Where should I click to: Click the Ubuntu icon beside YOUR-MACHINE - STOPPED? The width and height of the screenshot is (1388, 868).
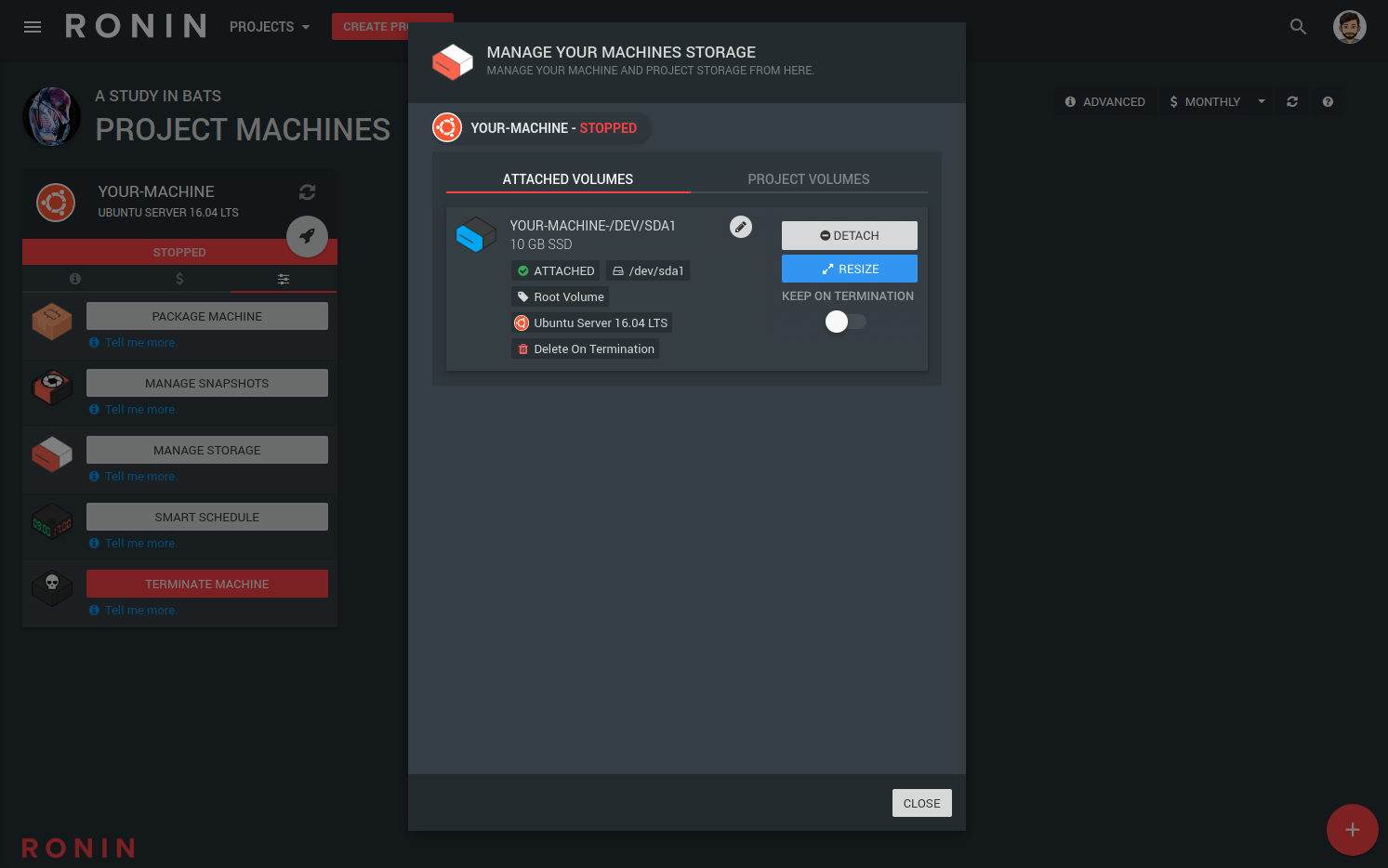pos(447,127)
